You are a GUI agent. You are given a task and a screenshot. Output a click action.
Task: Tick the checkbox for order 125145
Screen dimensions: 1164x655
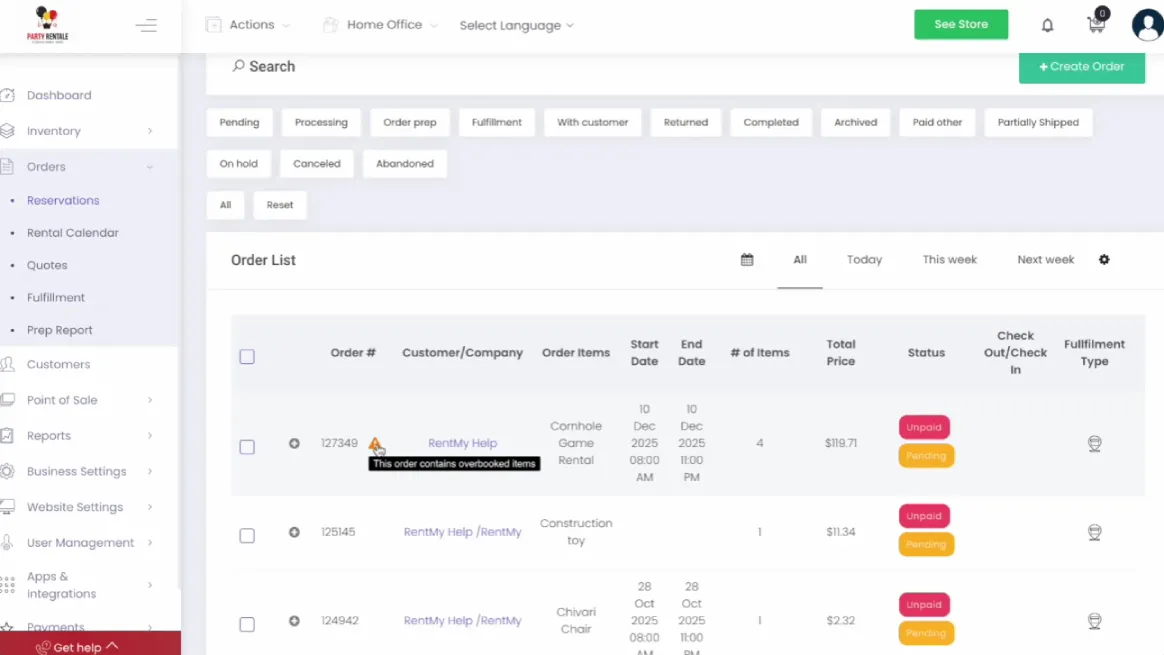pyautogui.click(x=247, y=535)
